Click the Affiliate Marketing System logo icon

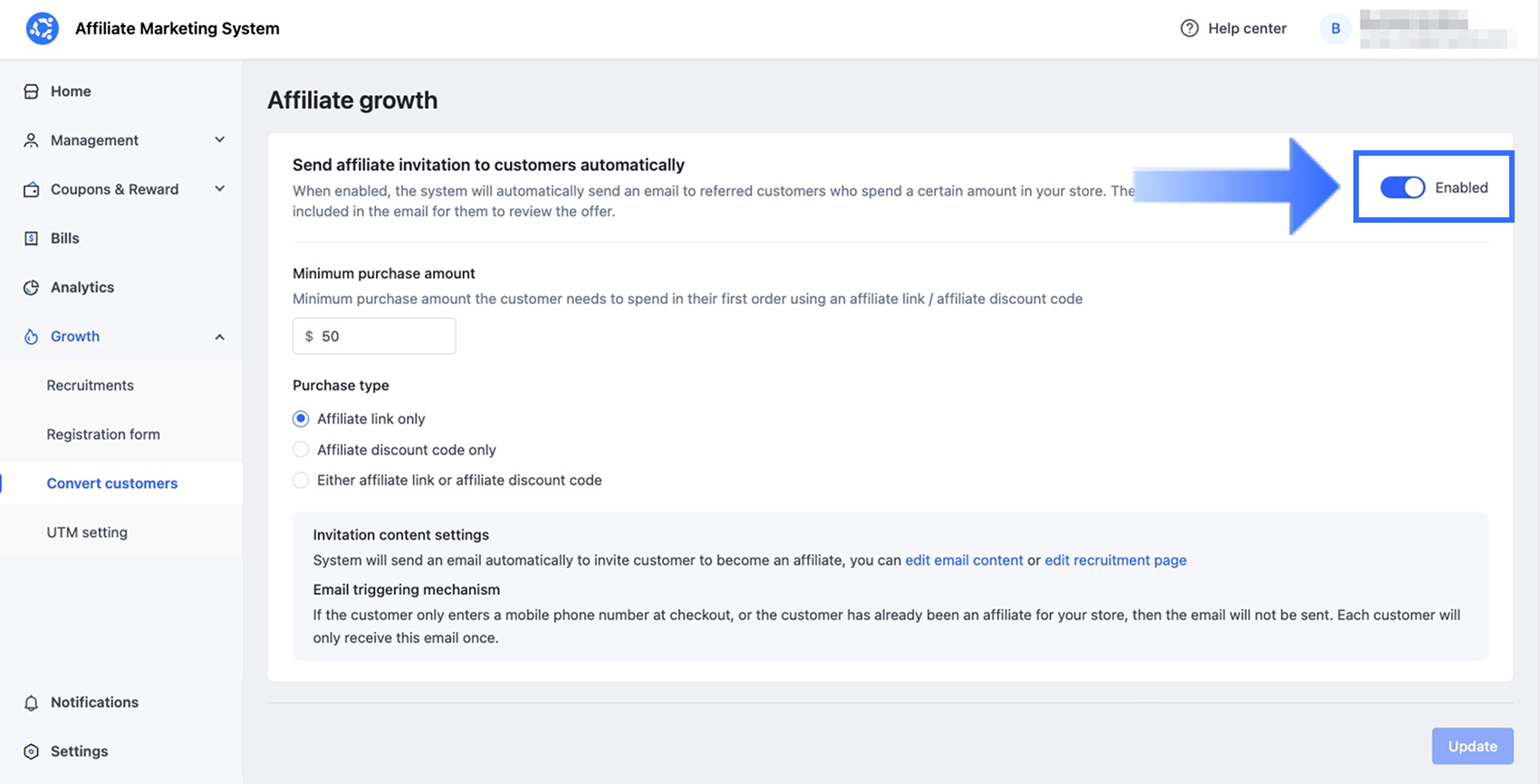tap(43, 28)
